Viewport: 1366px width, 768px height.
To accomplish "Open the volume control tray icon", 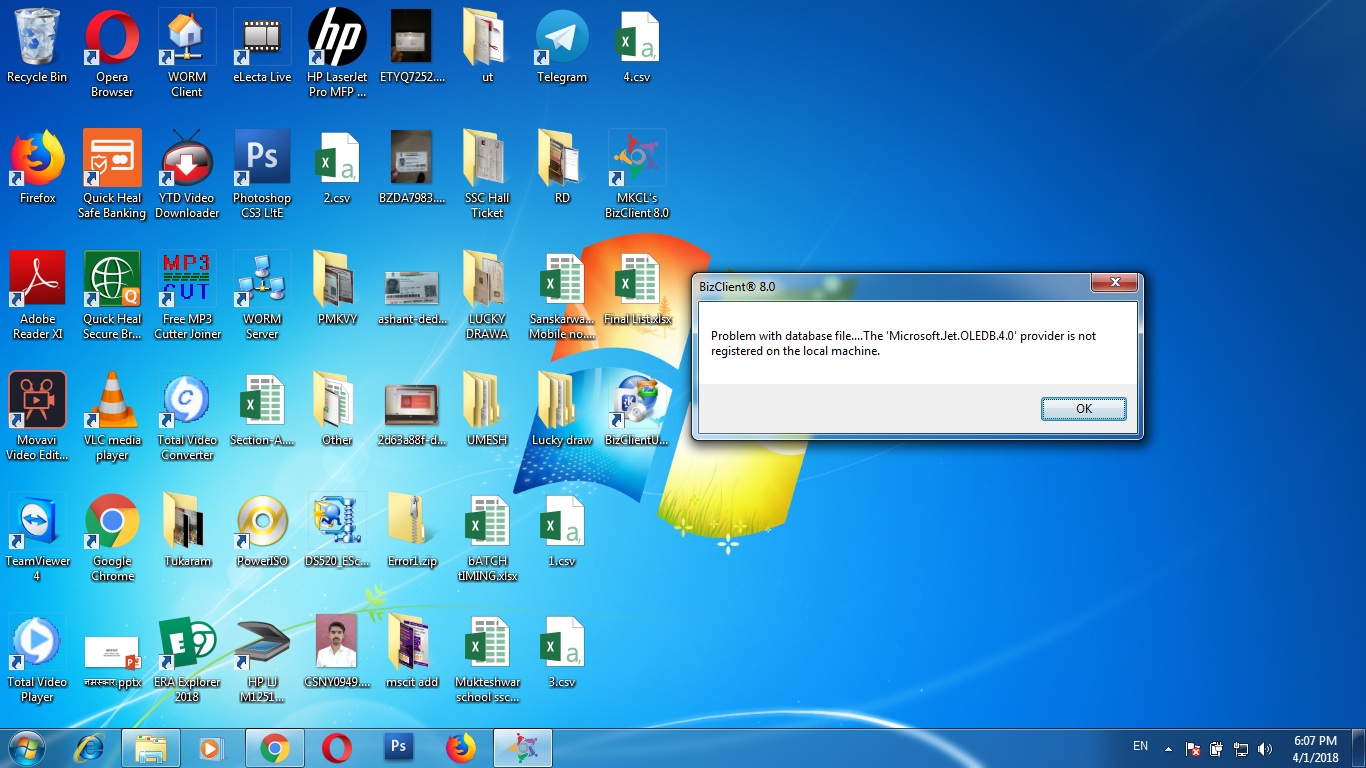I will pyautogui.click(x=1264, y=748).
